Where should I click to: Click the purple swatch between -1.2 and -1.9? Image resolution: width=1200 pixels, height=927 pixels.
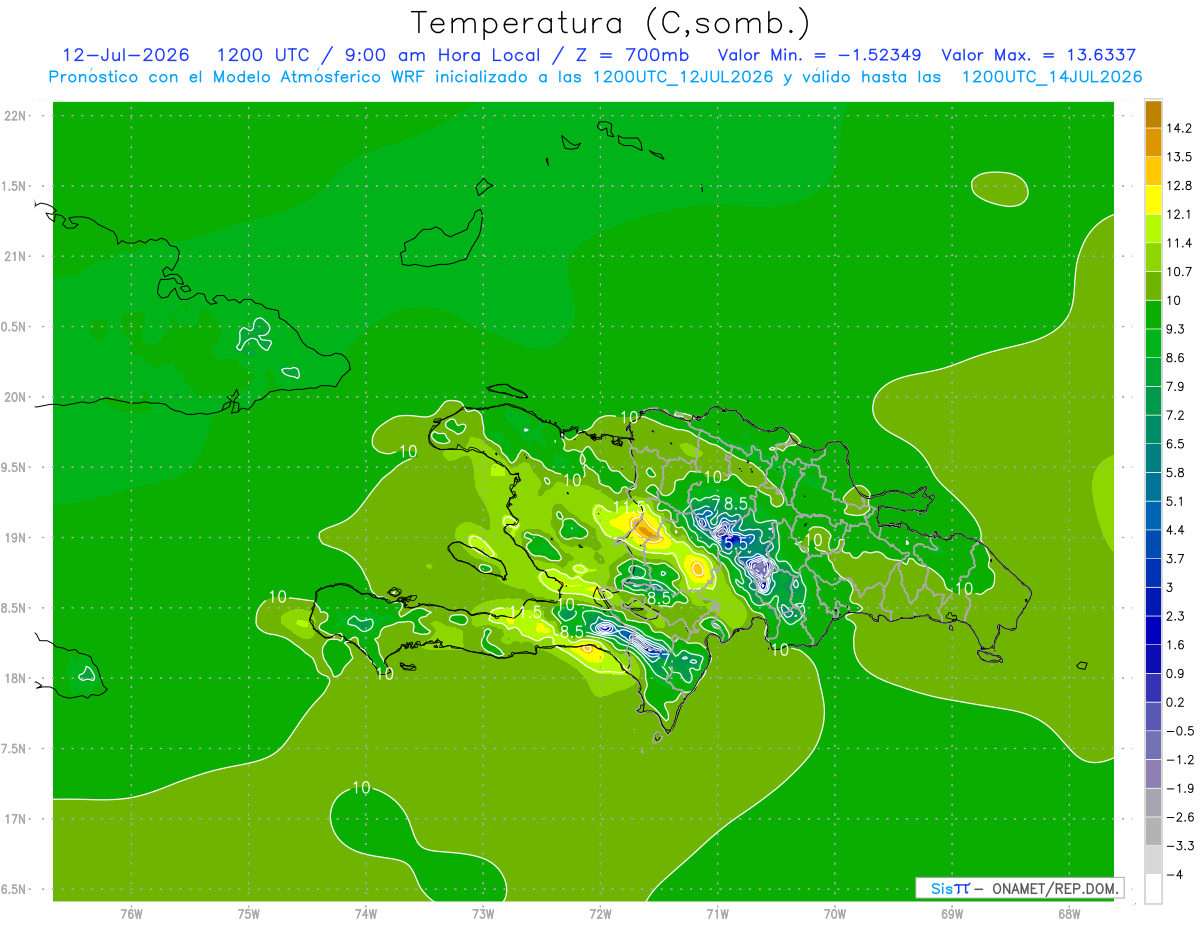[x=1153, y=774]
